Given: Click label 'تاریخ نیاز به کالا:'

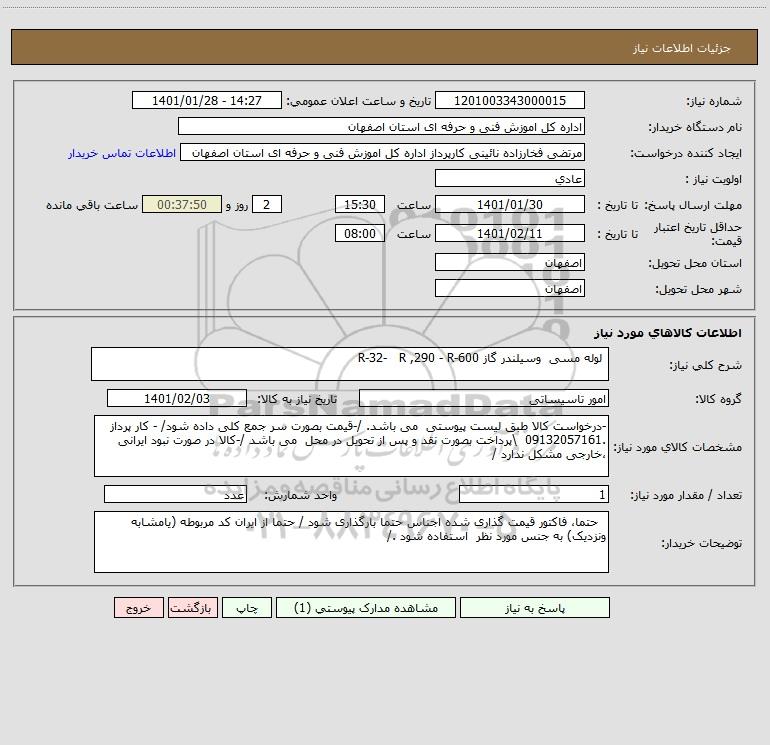Looking at the screenshot, I should click(297, 399).
